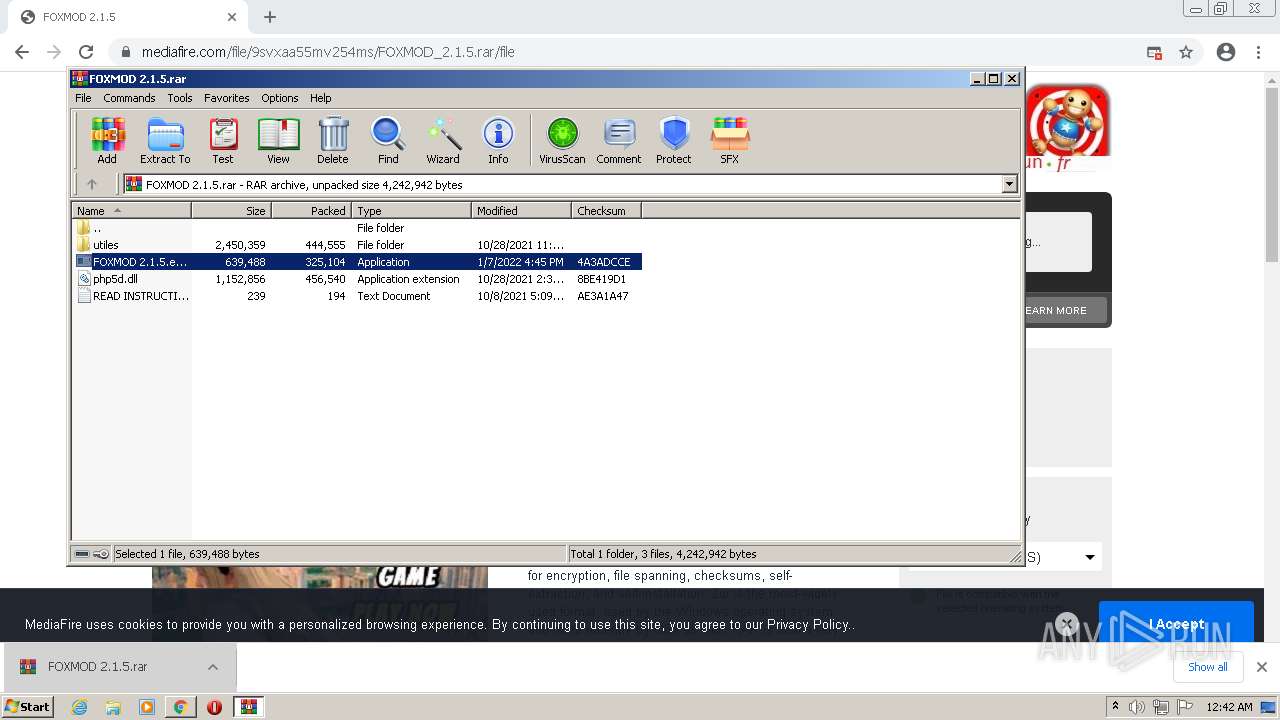Sort by Packed column header
Viewport: 1280px width, 720px height.
point(311,211)
